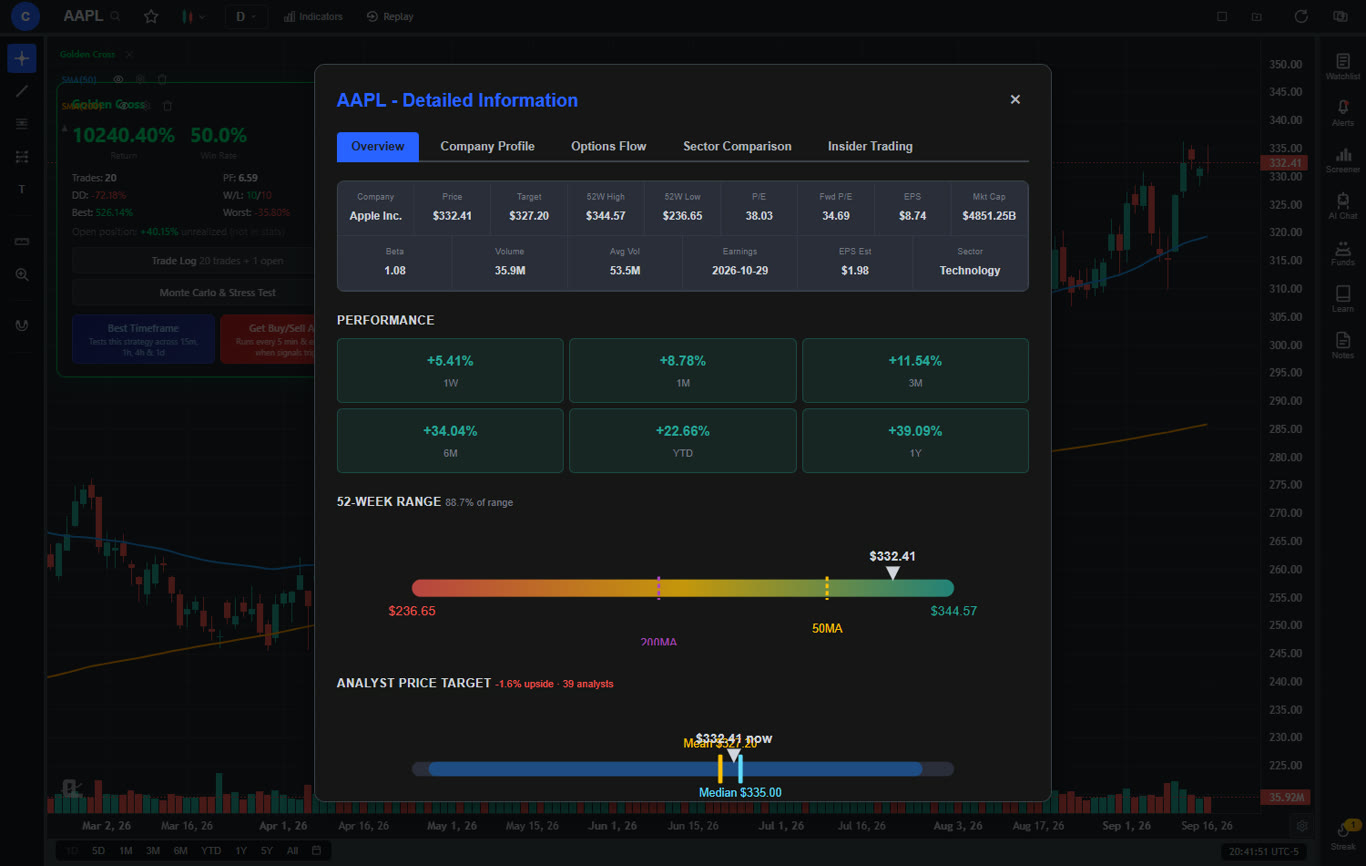The image size is (1366, 866).
Task: Switch to the Company Profile tab
Action: pyautogui.click(x=487, y=146)
